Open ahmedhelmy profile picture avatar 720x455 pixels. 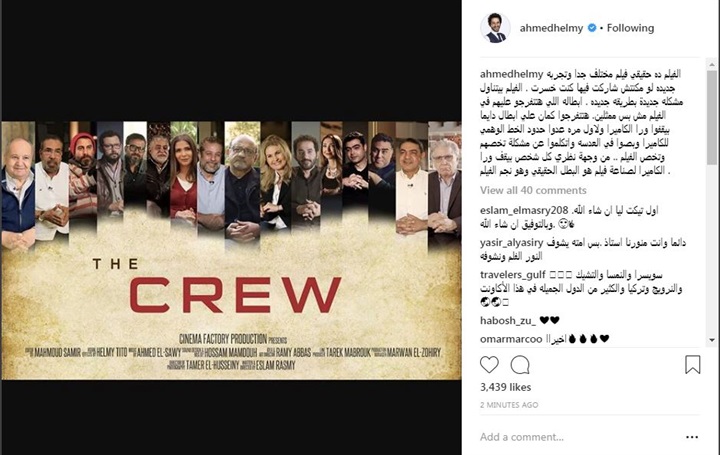495,28
